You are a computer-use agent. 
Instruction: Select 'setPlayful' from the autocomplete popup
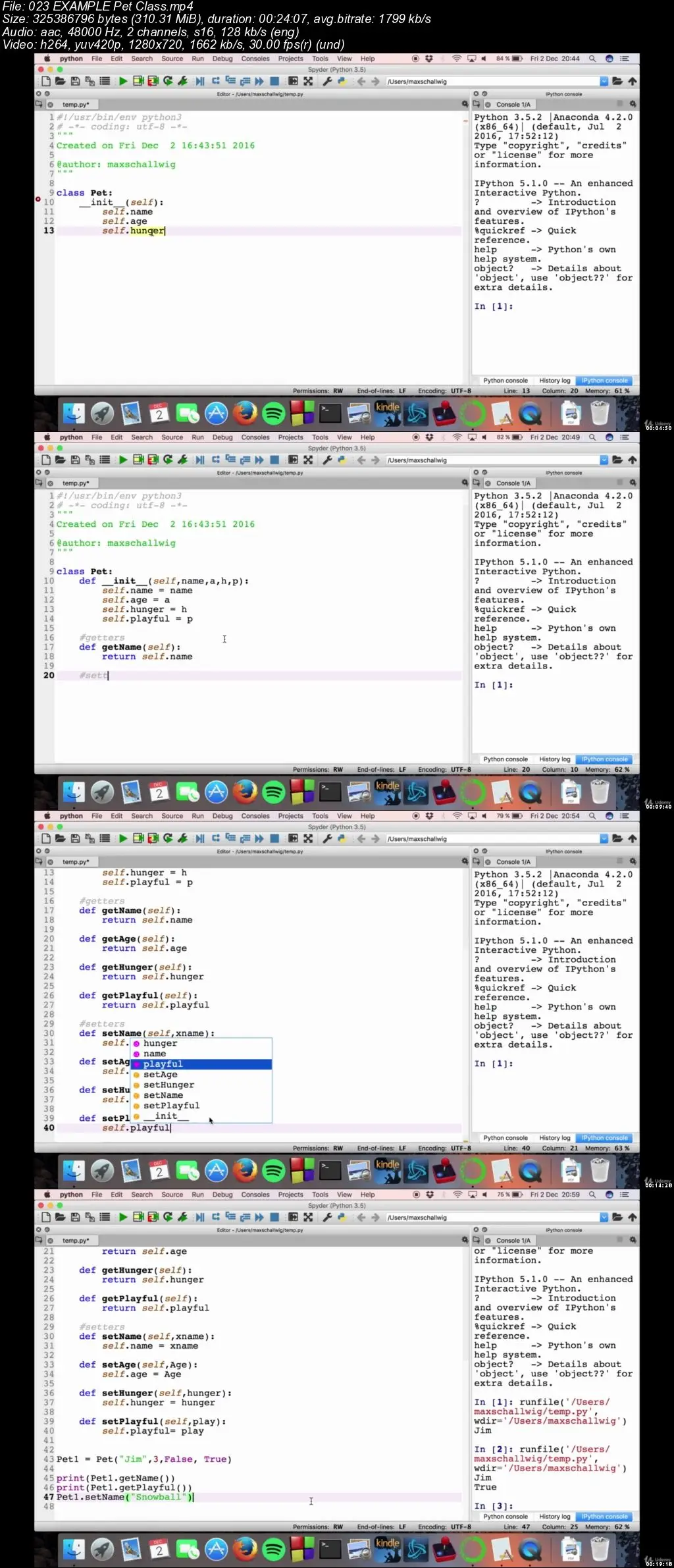pos(201,1106)
